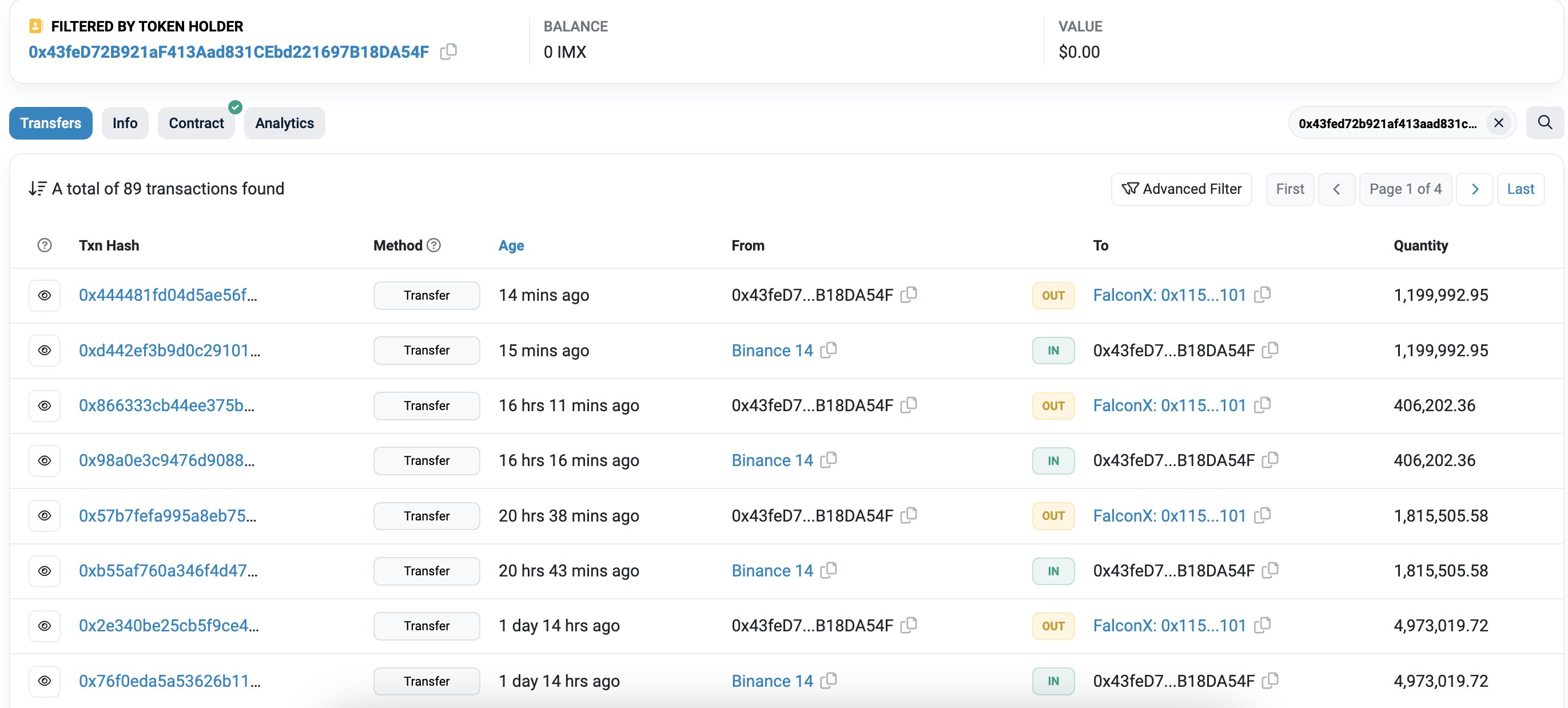Preview transaction 0x2e340be25cb5f9ce4 with eye icon
The image size is (1568, 708).
(x=45, y=626)
